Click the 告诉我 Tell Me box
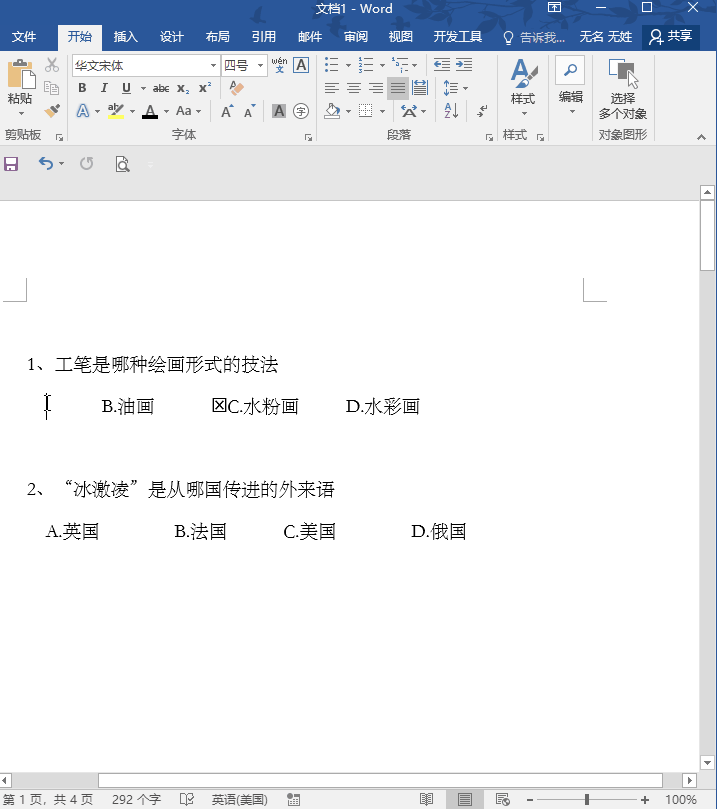Viewport: 717px width, 809px height. point(534,37)
